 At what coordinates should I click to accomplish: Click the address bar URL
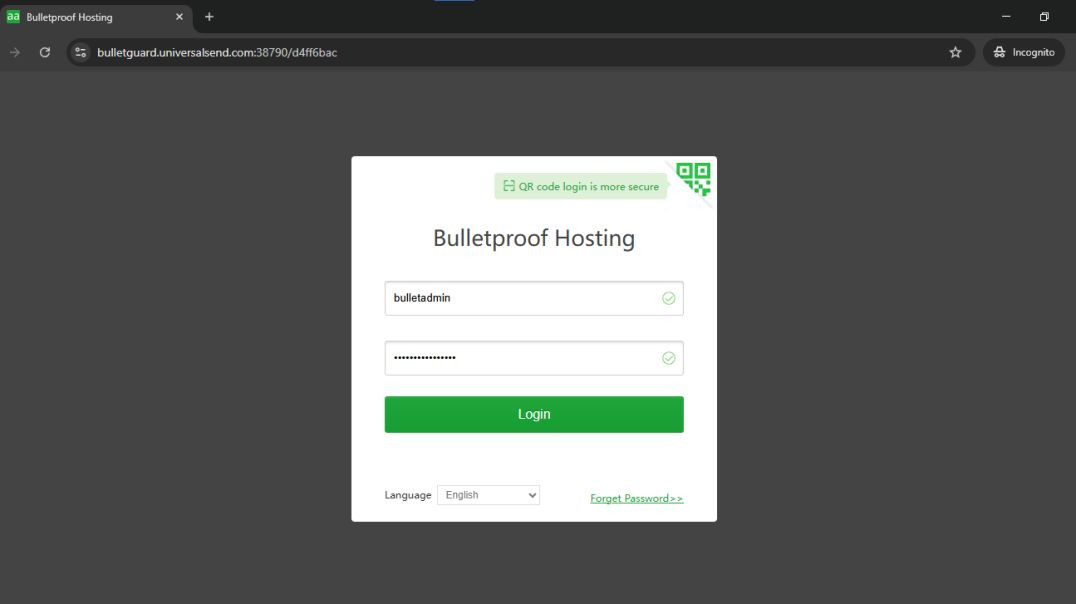[x=218, y=51]
